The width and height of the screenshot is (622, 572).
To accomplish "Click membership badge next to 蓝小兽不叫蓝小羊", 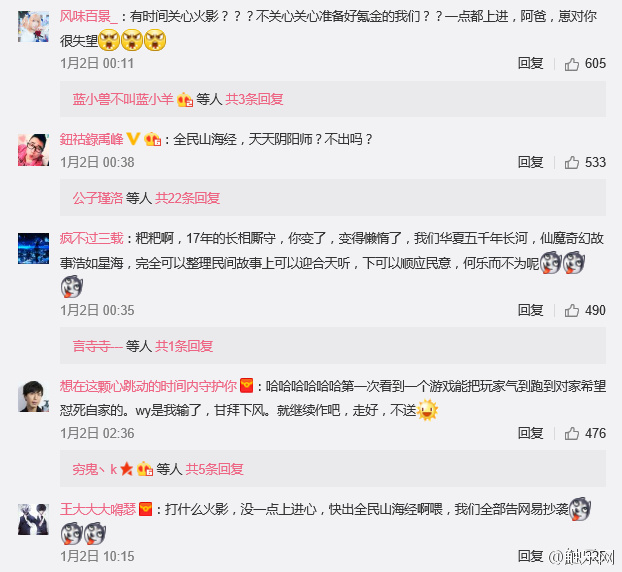I will pyautogui.click(x=184, y=99).
